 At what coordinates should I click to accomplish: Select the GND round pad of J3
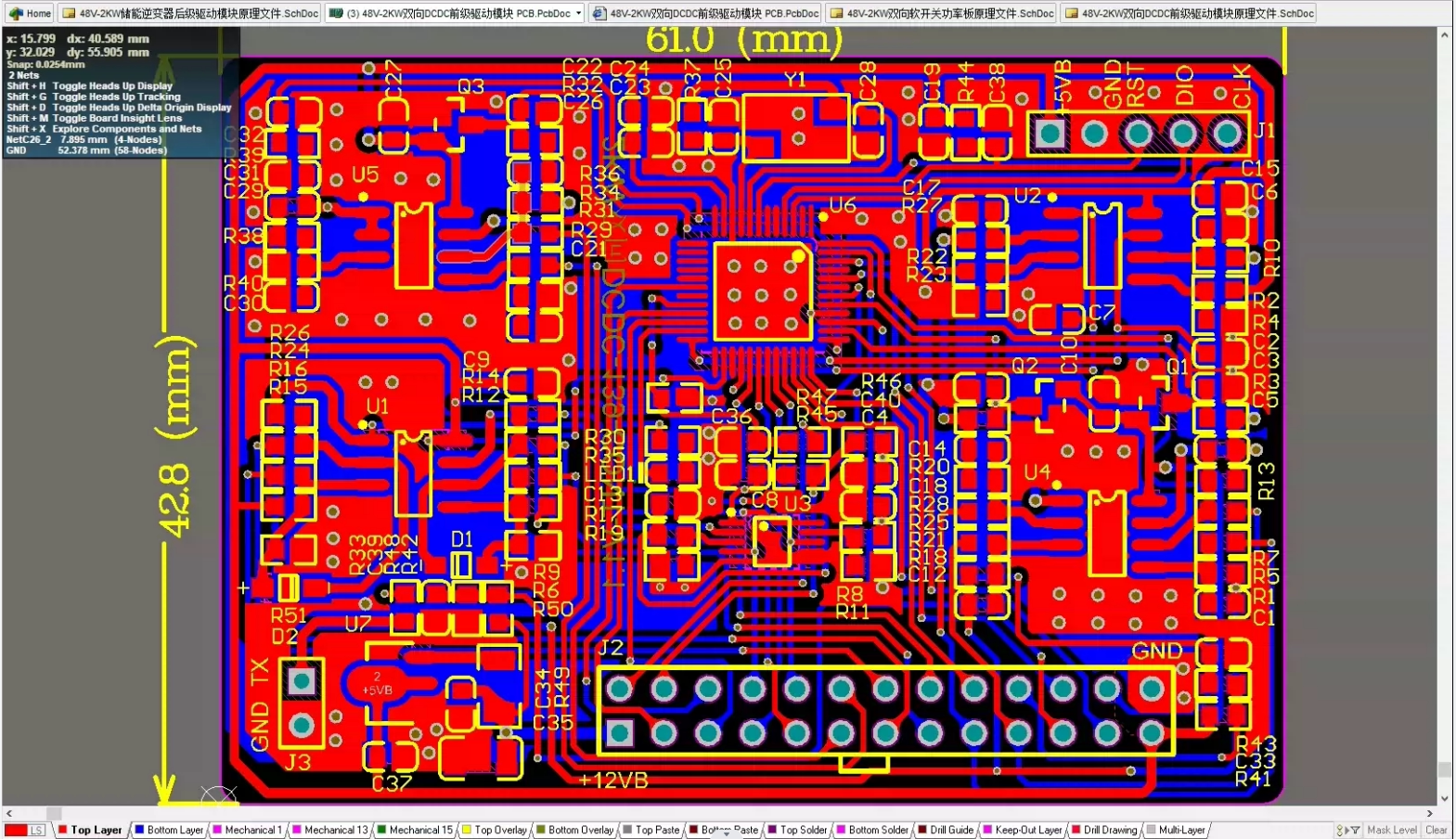[301, 724]
